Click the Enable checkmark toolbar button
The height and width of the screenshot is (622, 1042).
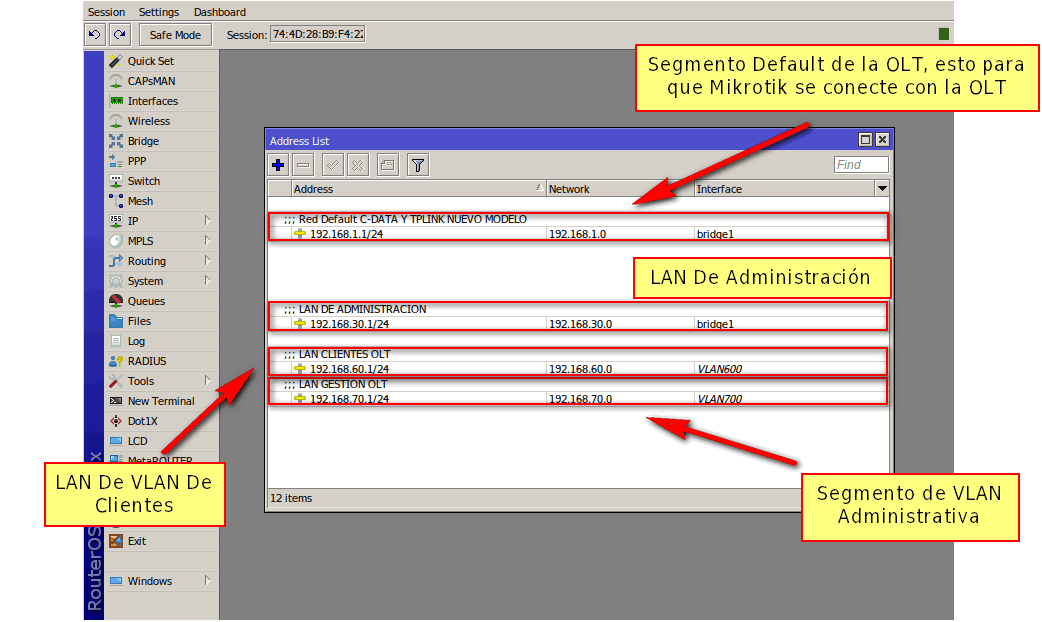click(x=333, y=165)
